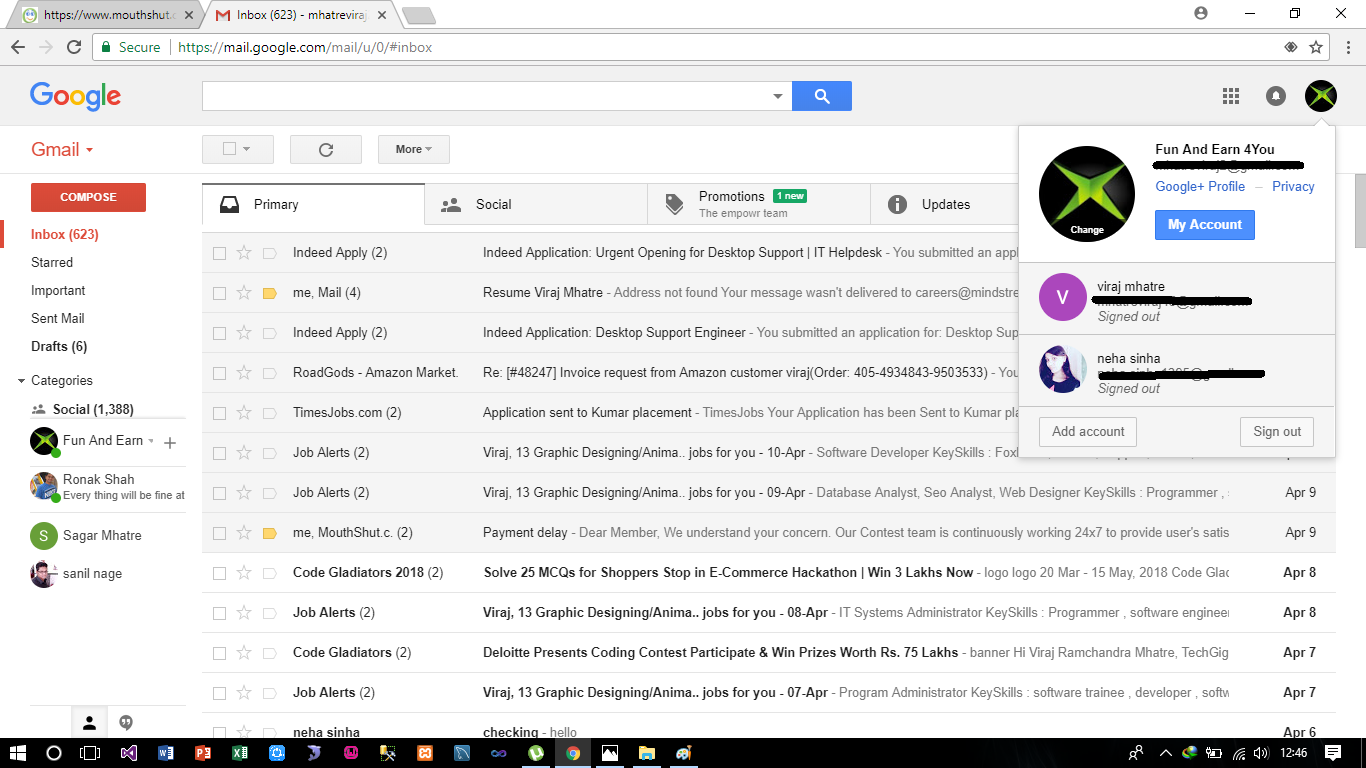Open the Google apps grid icon

tap(1231, 96)
